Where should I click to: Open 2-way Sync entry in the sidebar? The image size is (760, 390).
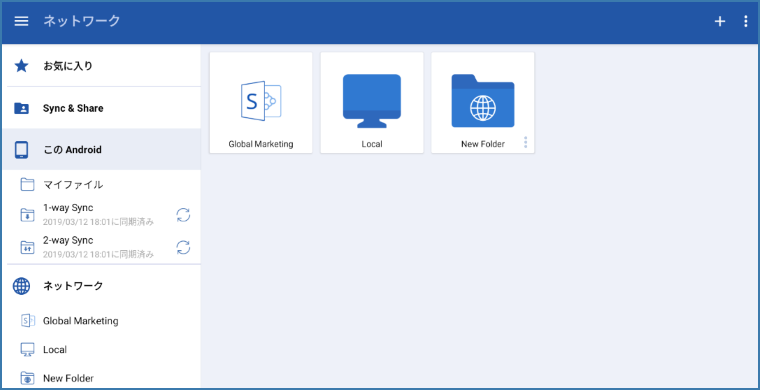[x=102, y=248]
